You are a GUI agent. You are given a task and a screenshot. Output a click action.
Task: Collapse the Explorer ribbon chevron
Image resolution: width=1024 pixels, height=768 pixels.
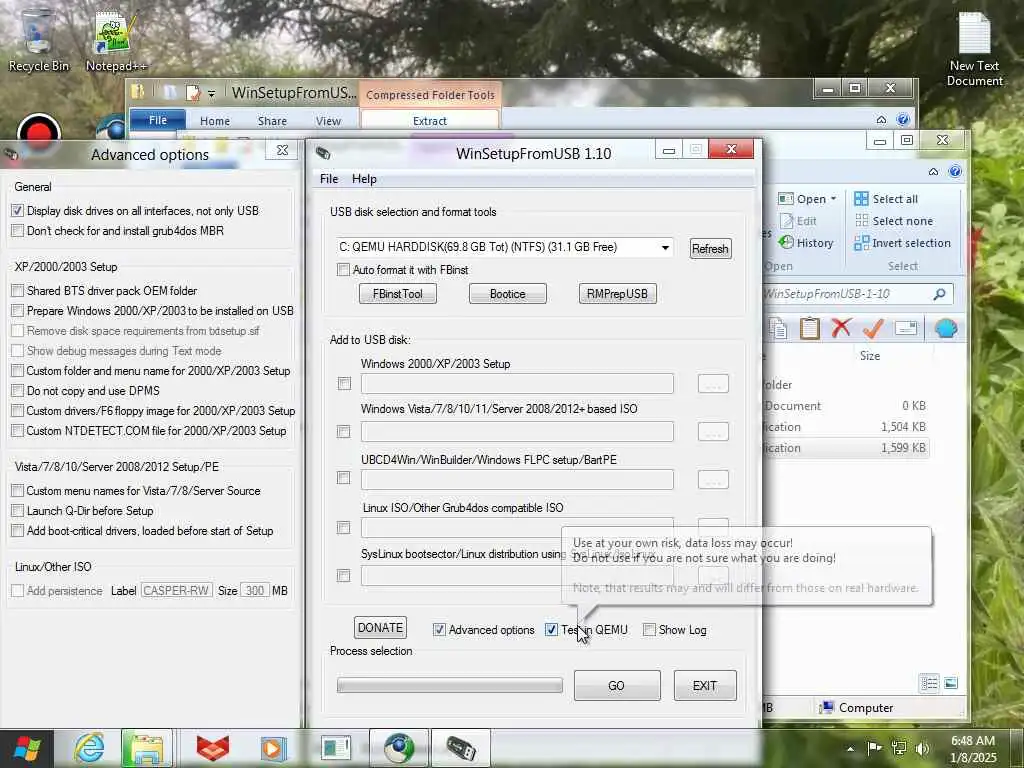point(933,172)
